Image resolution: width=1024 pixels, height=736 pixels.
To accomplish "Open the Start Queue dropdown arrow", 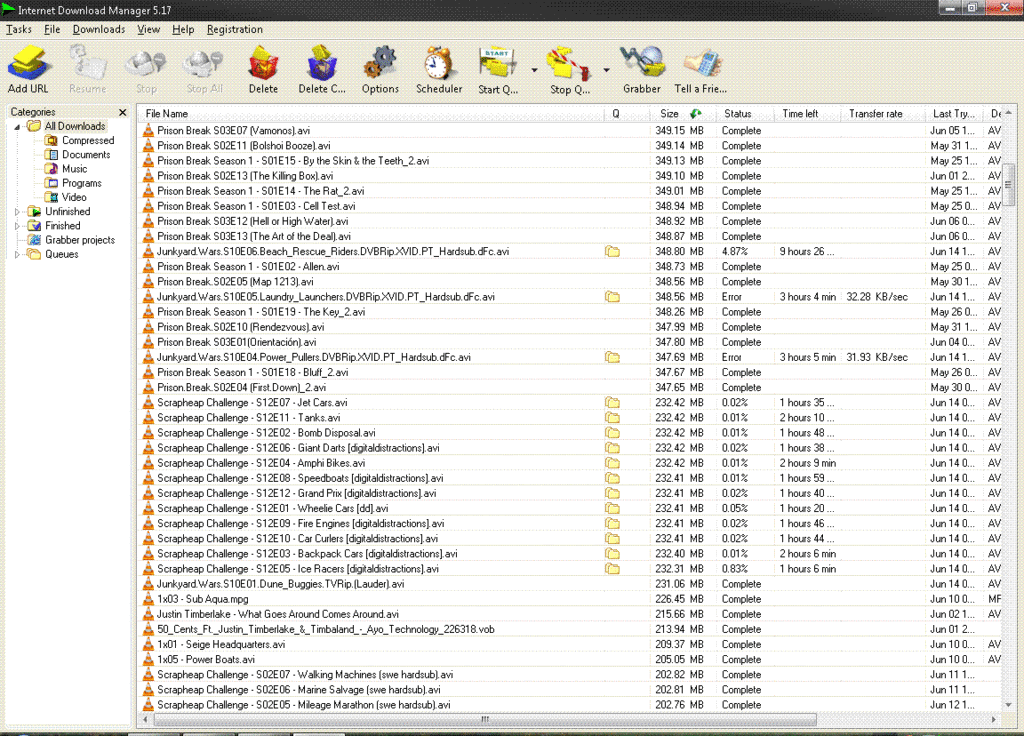I will [534, 70].
